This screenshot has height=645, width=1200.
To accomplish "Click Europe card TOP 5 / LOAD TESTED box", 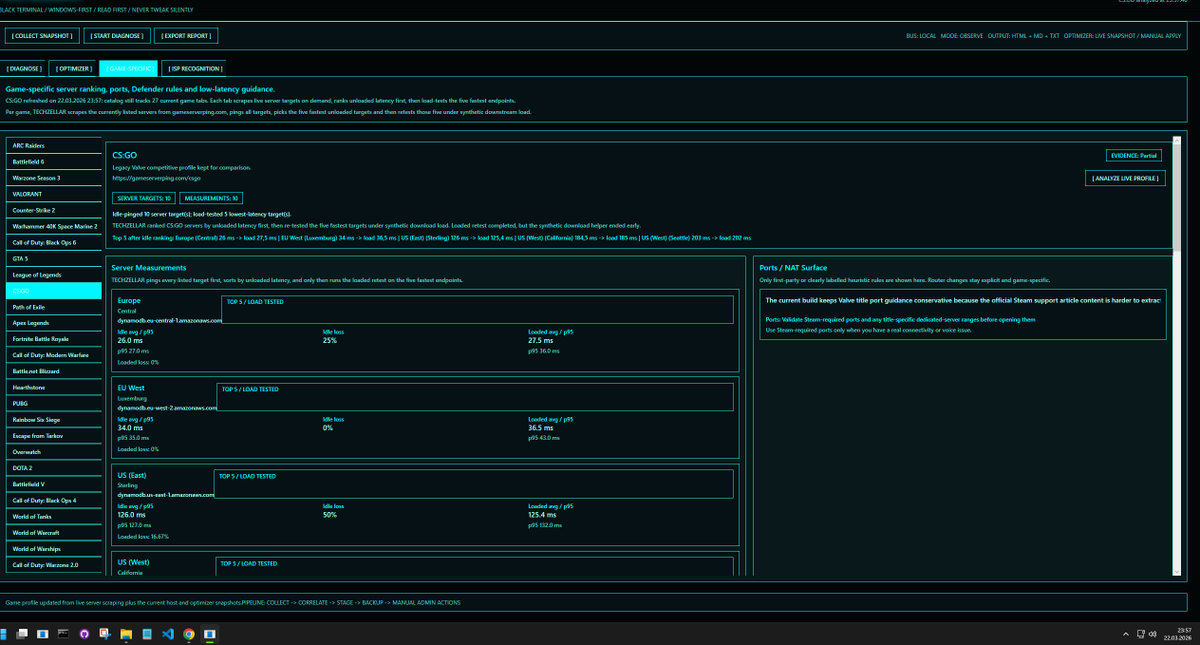I will click(478, 309).
